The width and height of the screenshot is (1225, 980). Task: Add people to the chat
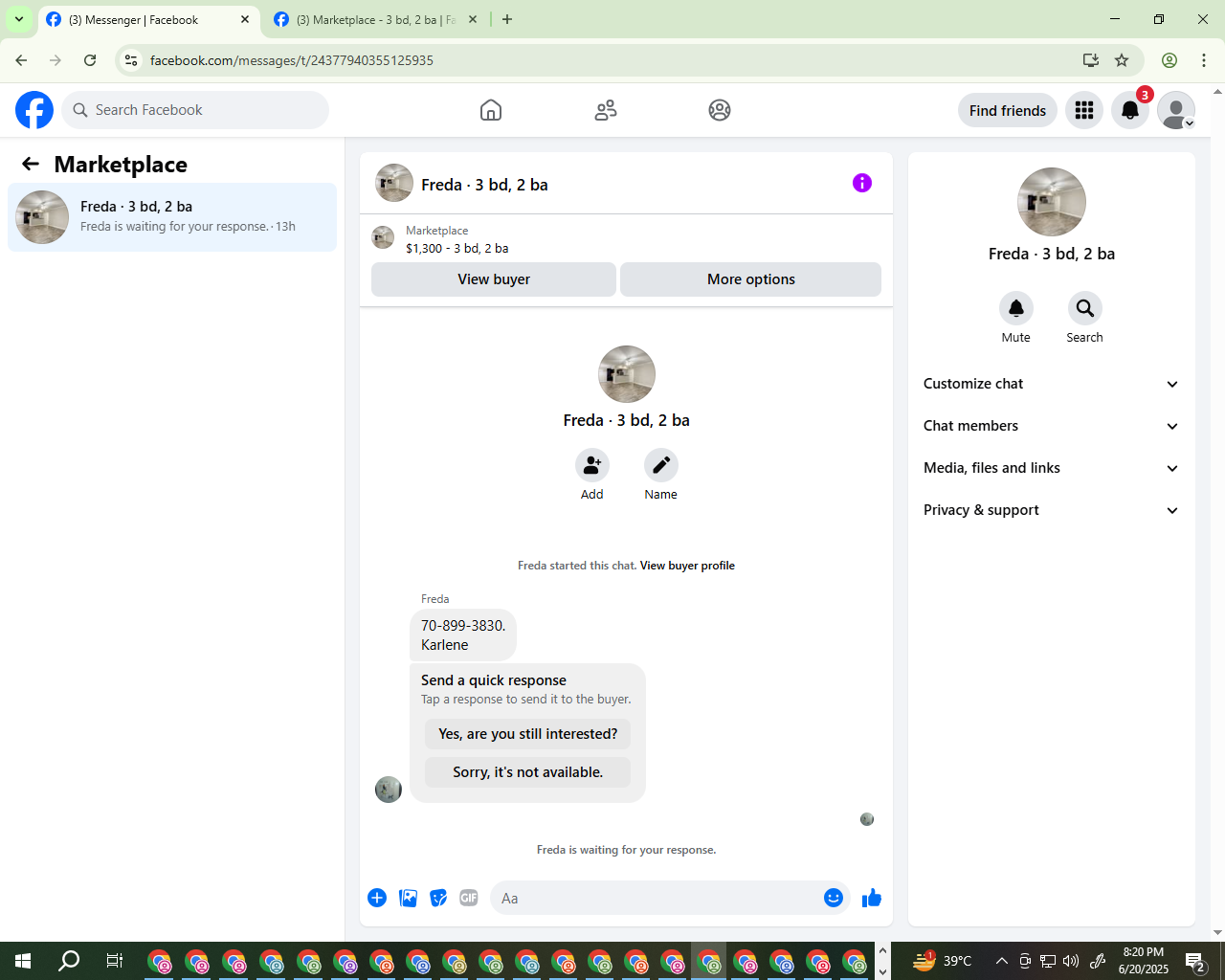(x=592, y=465)
